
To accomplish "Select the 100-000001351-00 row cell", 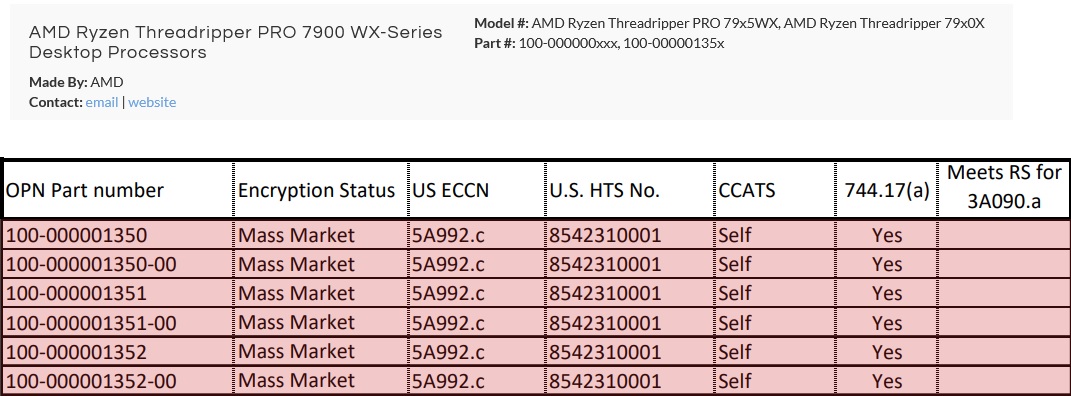I will pyautogui.click(x=117, y=322).
